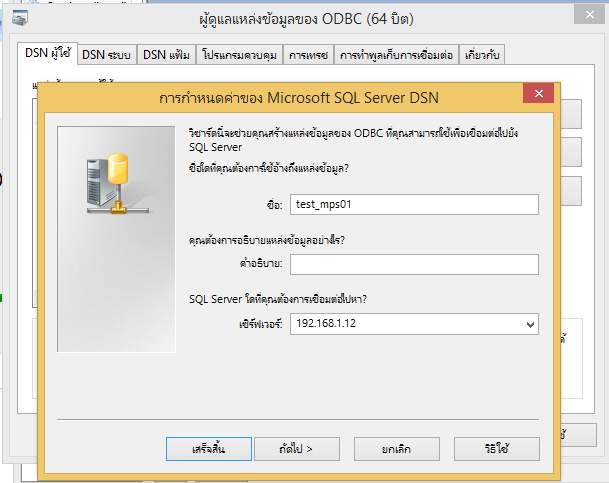Open the DSN แฟ้ม tab
The width and height of the screenshot is (609, 483).
[166, 55]
